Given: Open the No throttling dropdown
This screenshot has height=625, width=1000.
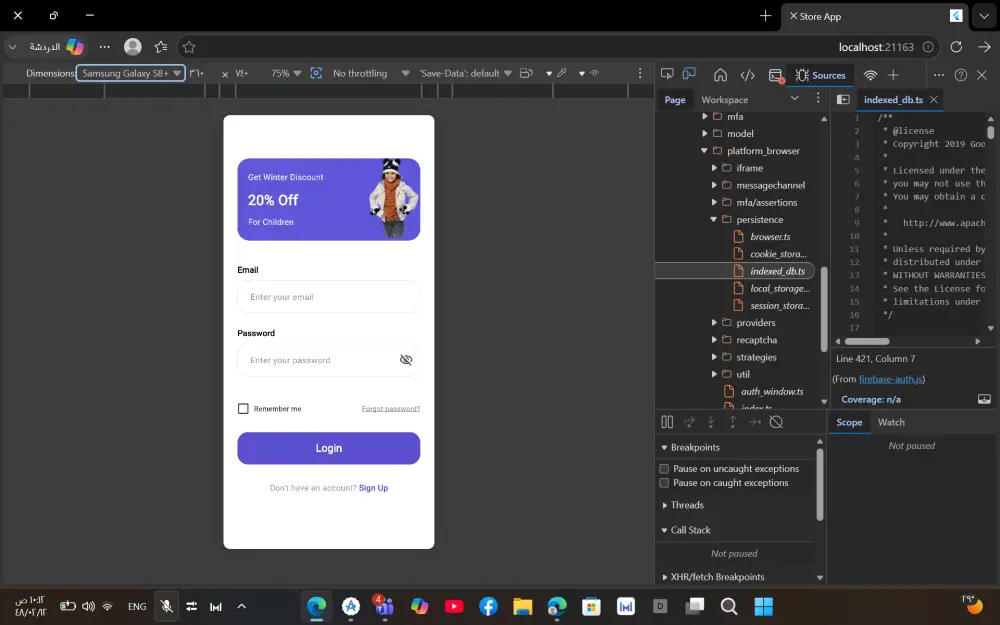Looking at the screenshot, I should click(370, 73).
